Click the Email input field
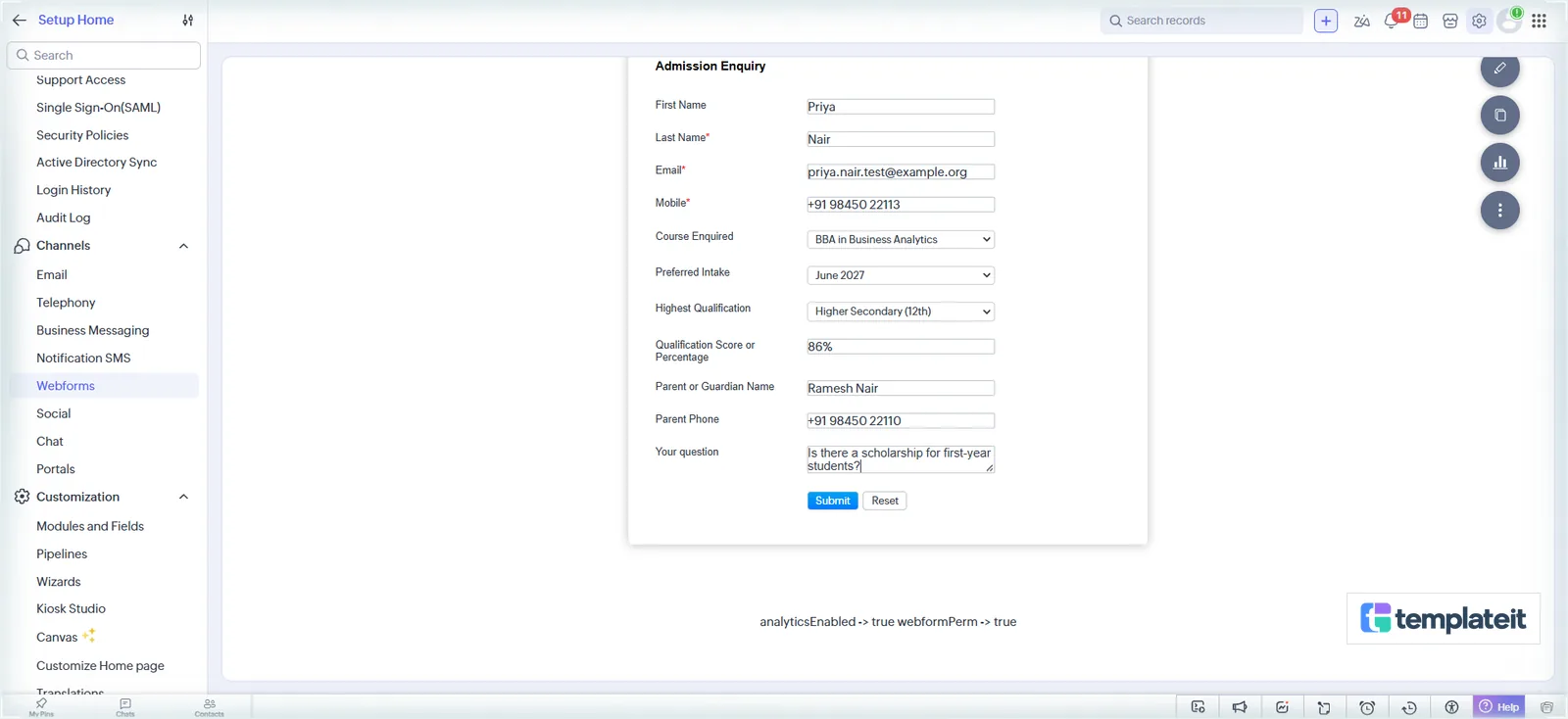 coord(901,171)
